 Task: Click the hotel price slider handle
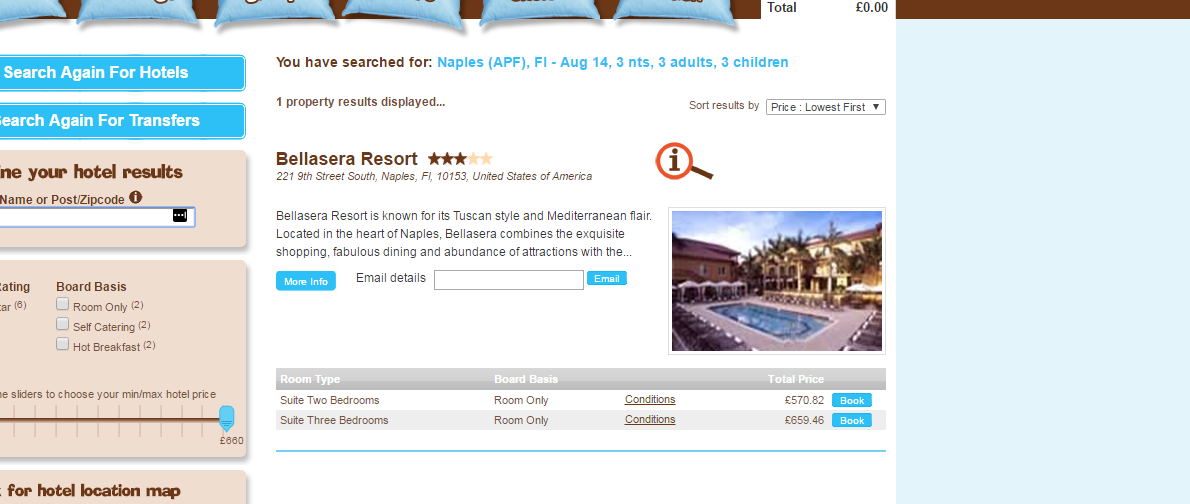point(226,419)
